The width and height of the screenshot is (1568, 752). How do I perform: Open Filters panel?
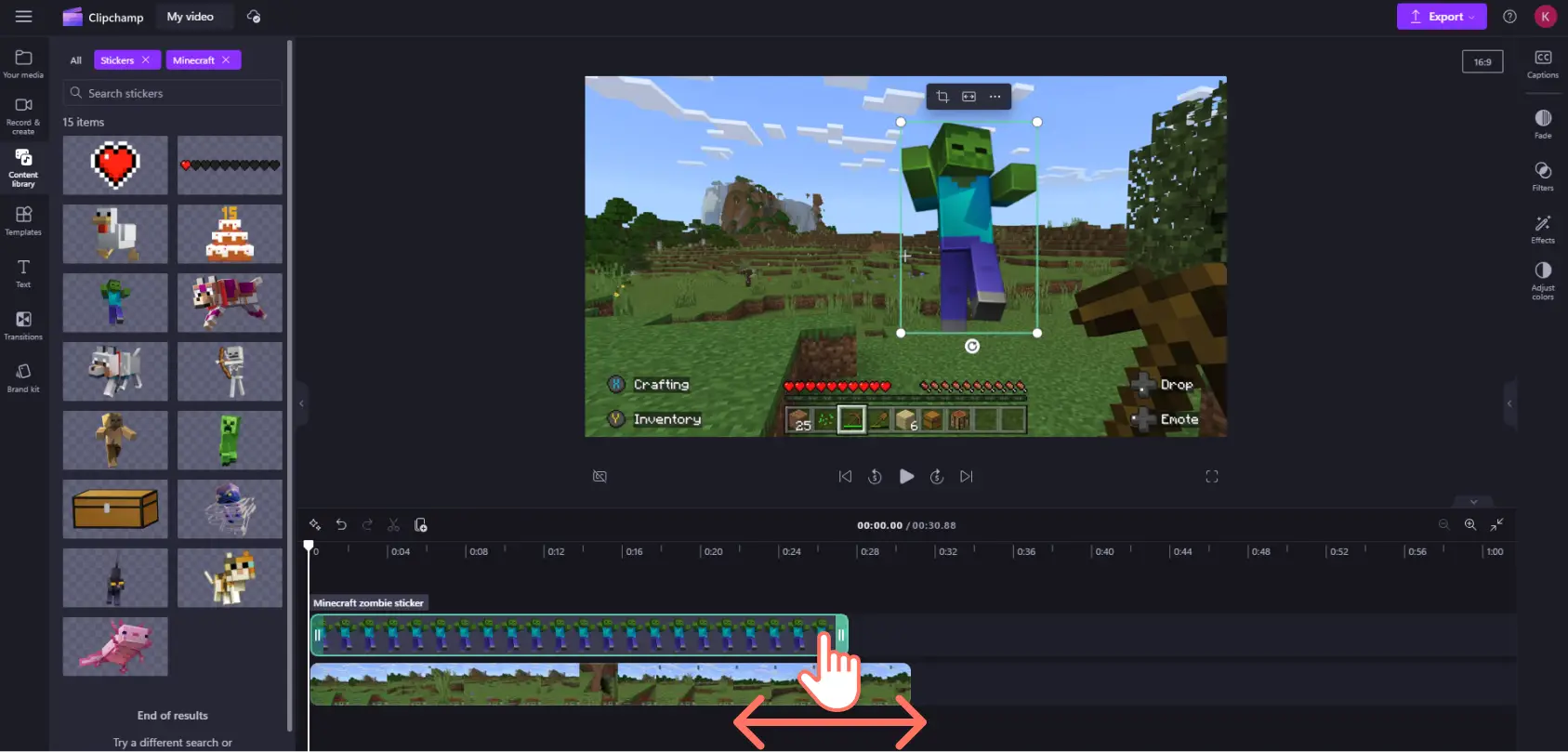coord(1542,177)
